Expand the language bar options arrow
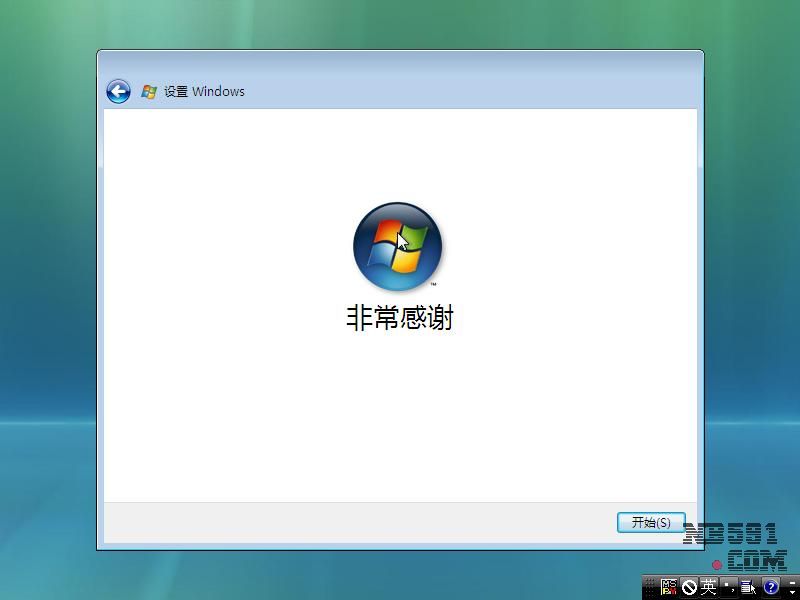 point(791,592)
